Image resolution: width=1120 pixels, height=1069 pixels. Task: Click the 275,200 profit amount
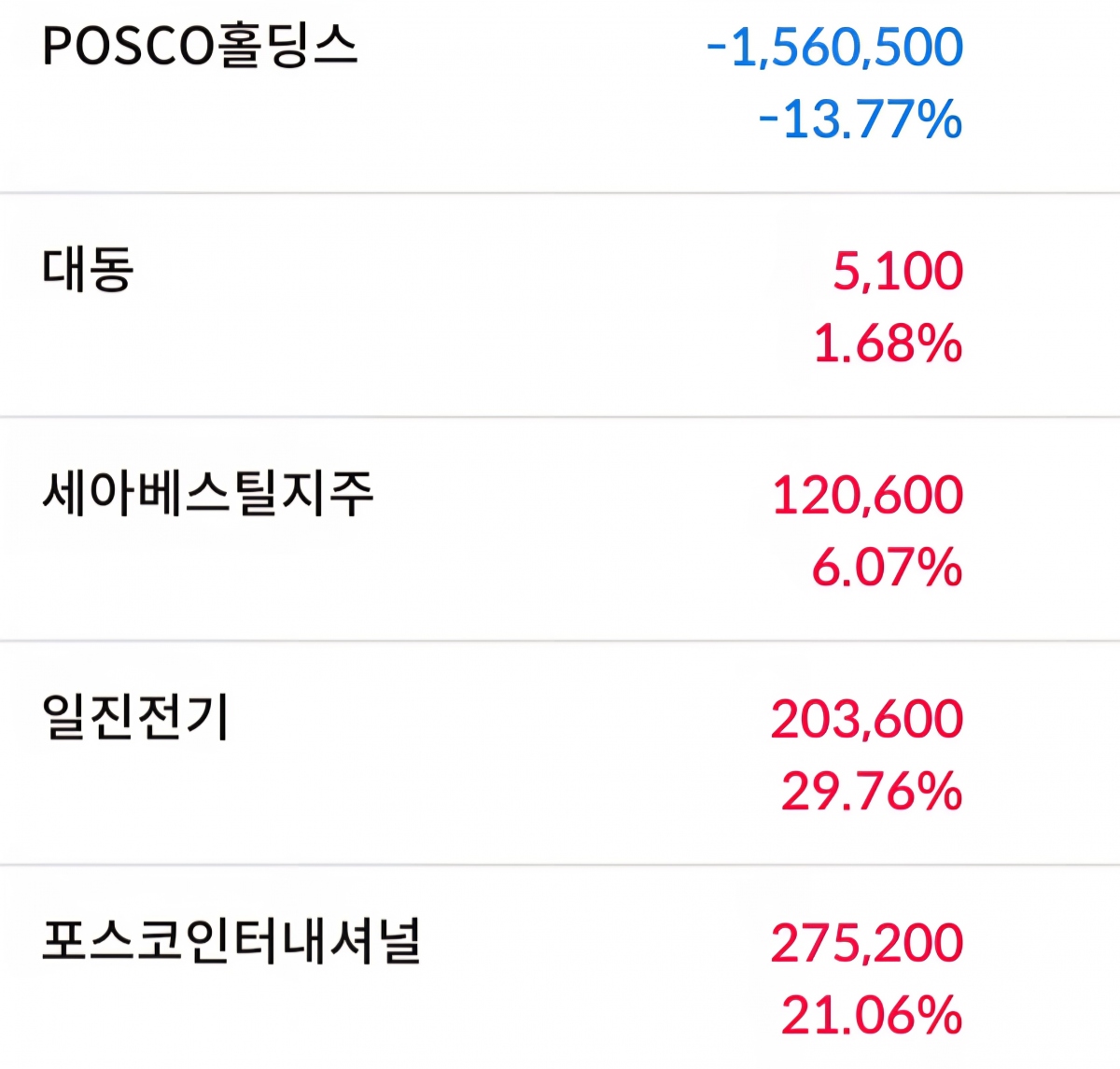pyautogui.click(x=866, y=943)
